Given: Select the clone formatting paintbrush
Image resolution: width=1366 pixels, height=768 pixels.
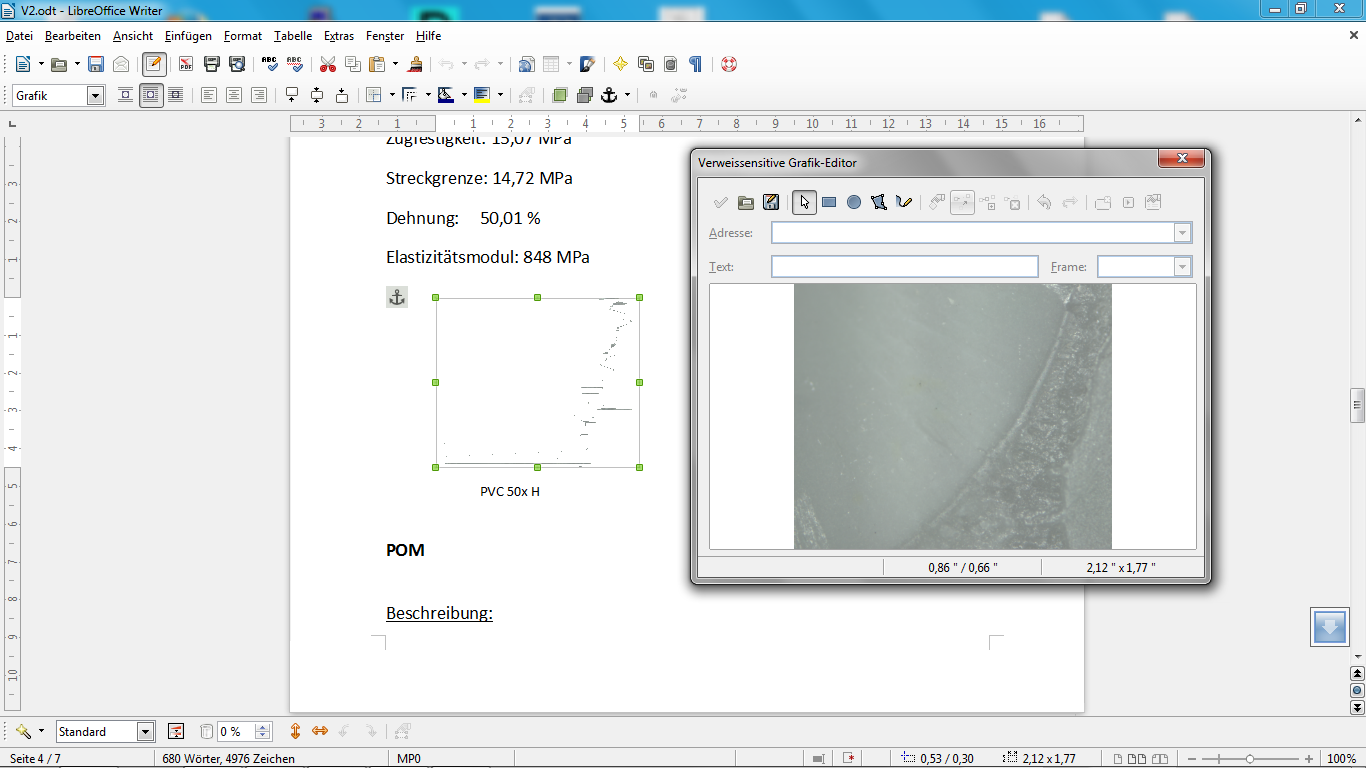Looking at the screenshot, I should pos(415,64).
